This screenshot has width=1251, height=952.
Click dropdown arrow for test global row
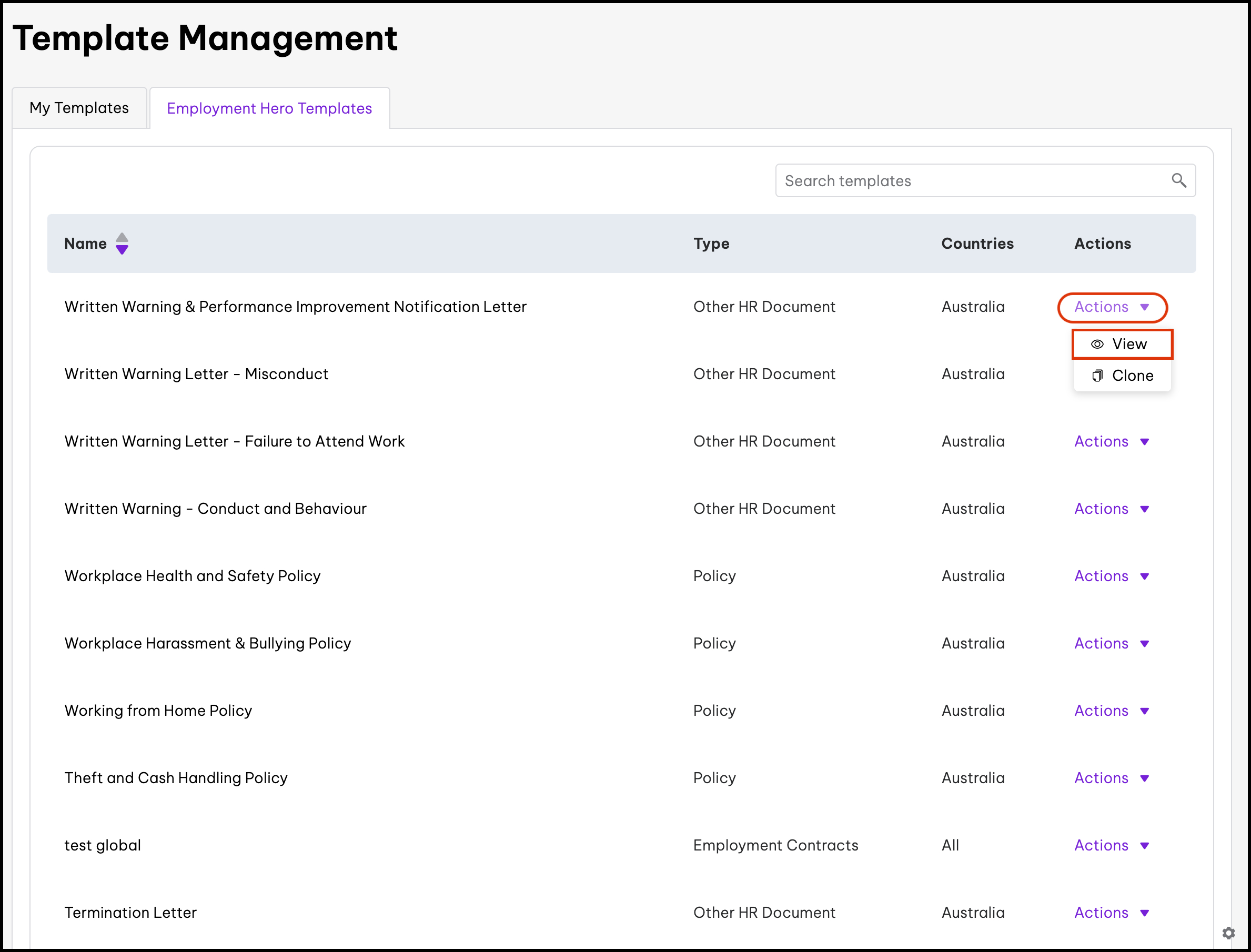1144,845
